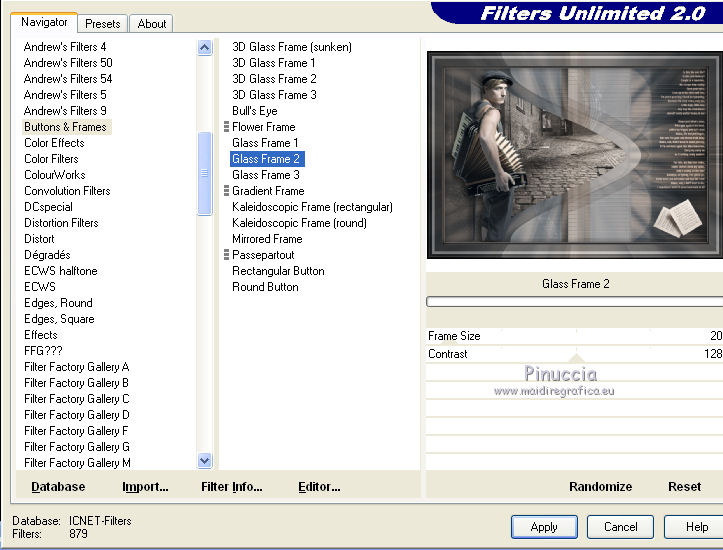Image resolution: width=723 pixels, height=550 pixels.
Task: Choose Rectangular Button filter
Action: (x=279, y=271)
